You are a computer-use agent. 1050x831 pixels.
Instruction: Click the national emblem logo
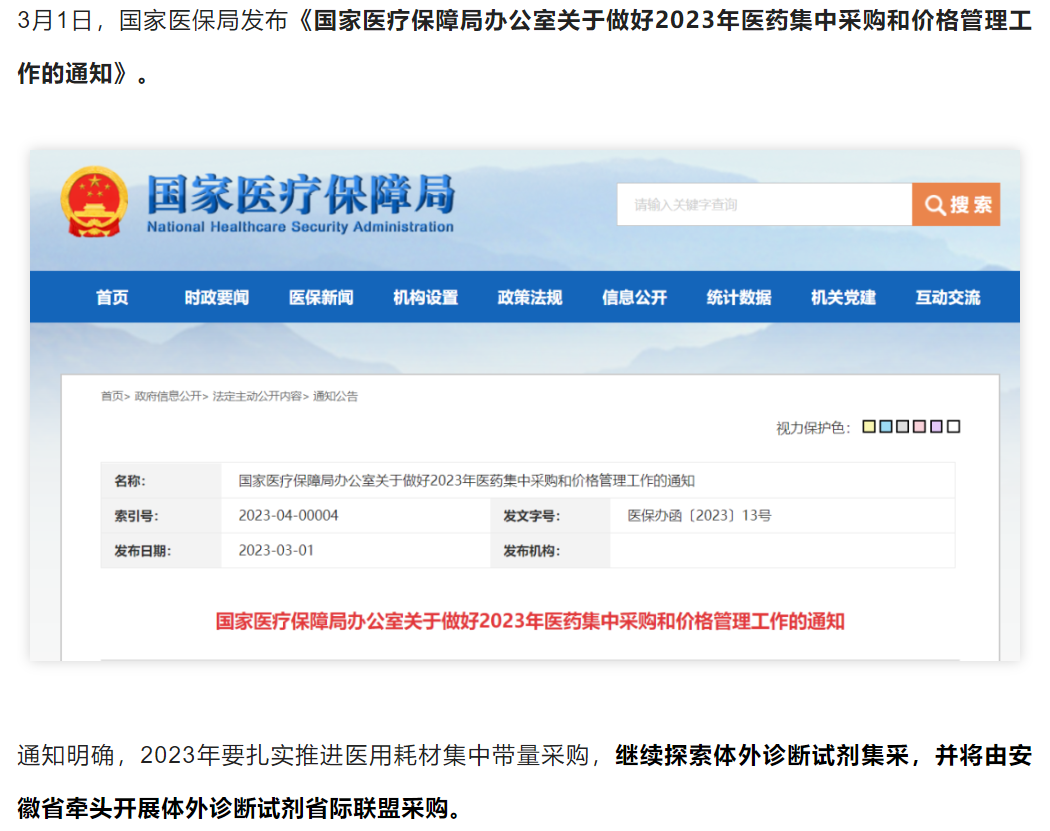94,202
